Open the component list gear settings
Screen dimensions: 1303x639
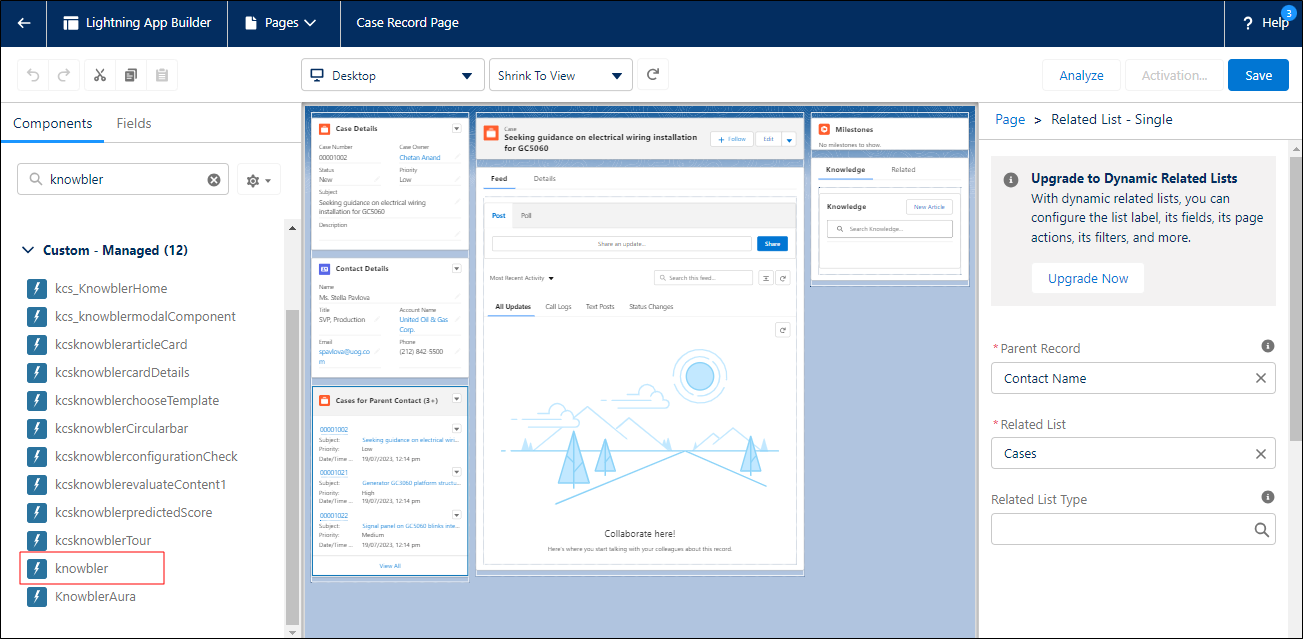(x=258, y=180)
